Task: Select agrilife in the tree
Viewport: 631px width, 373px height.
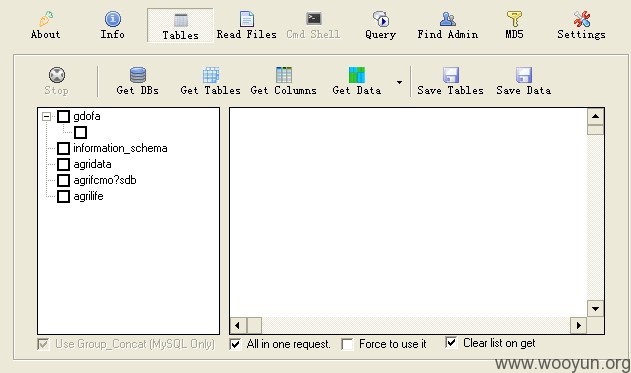Action: pyautogui.click(x=88, y=196)
